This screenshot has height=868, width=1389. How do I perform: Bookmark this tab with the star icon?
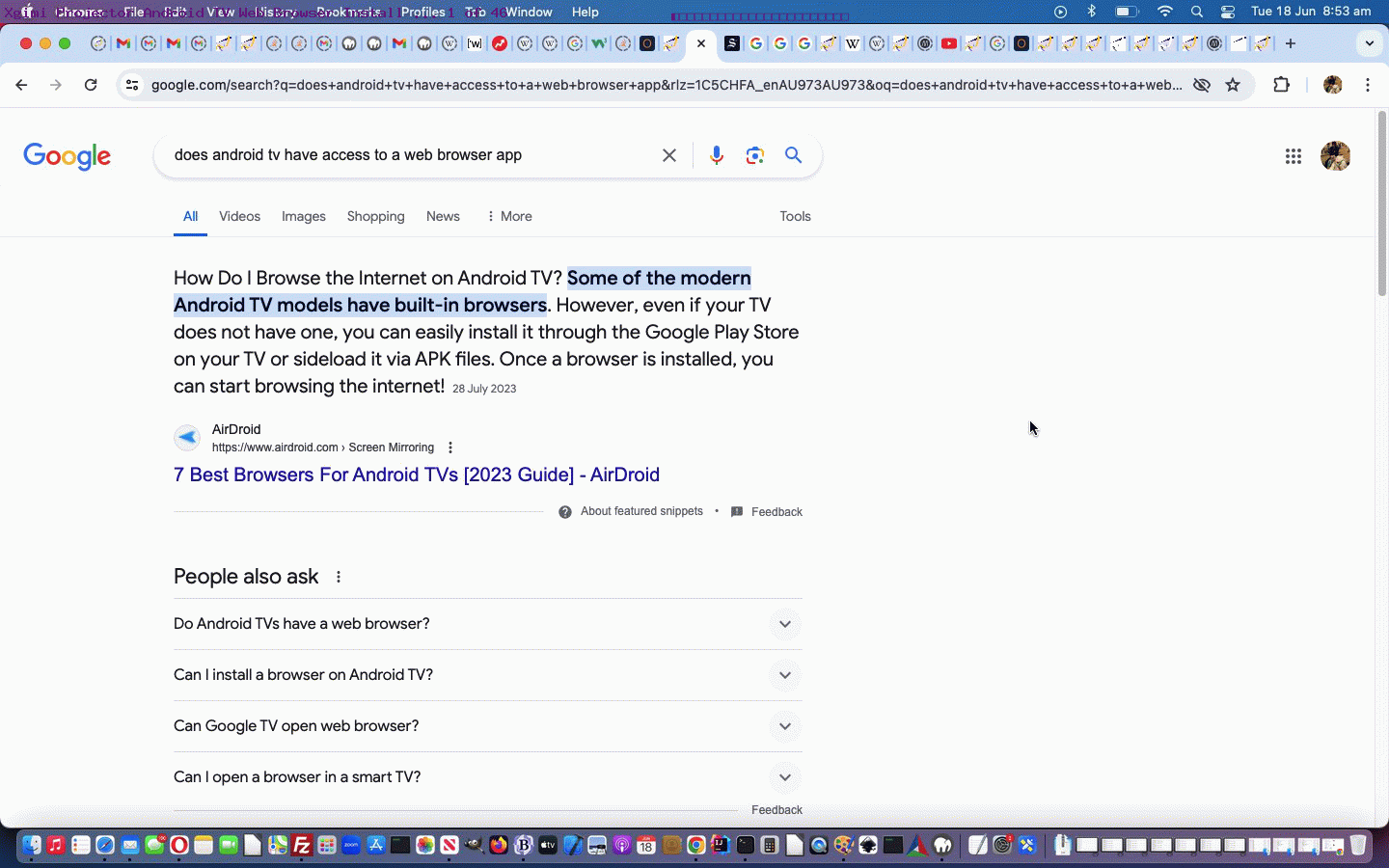tap(1233, 85)
